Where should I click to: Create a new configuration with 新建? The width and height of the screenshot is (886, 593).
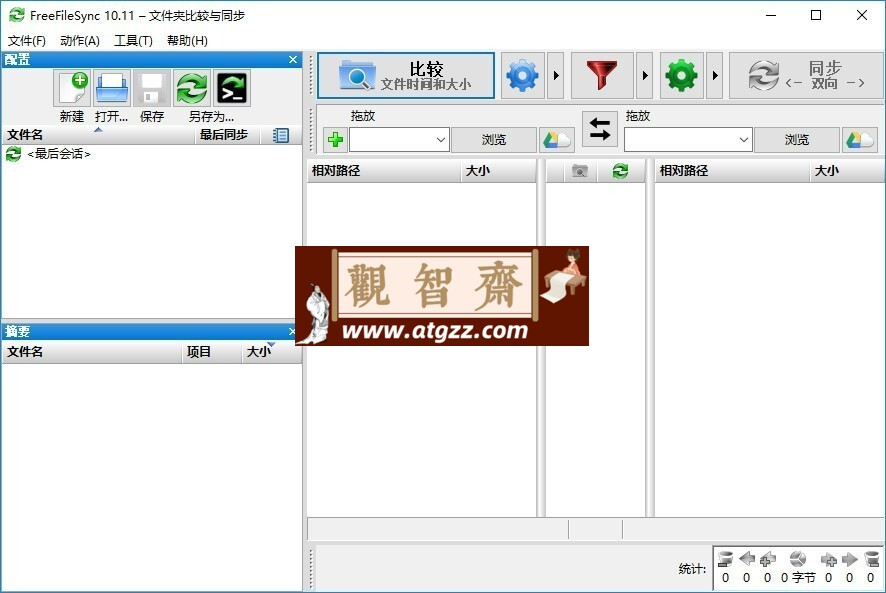click(72, 88)
